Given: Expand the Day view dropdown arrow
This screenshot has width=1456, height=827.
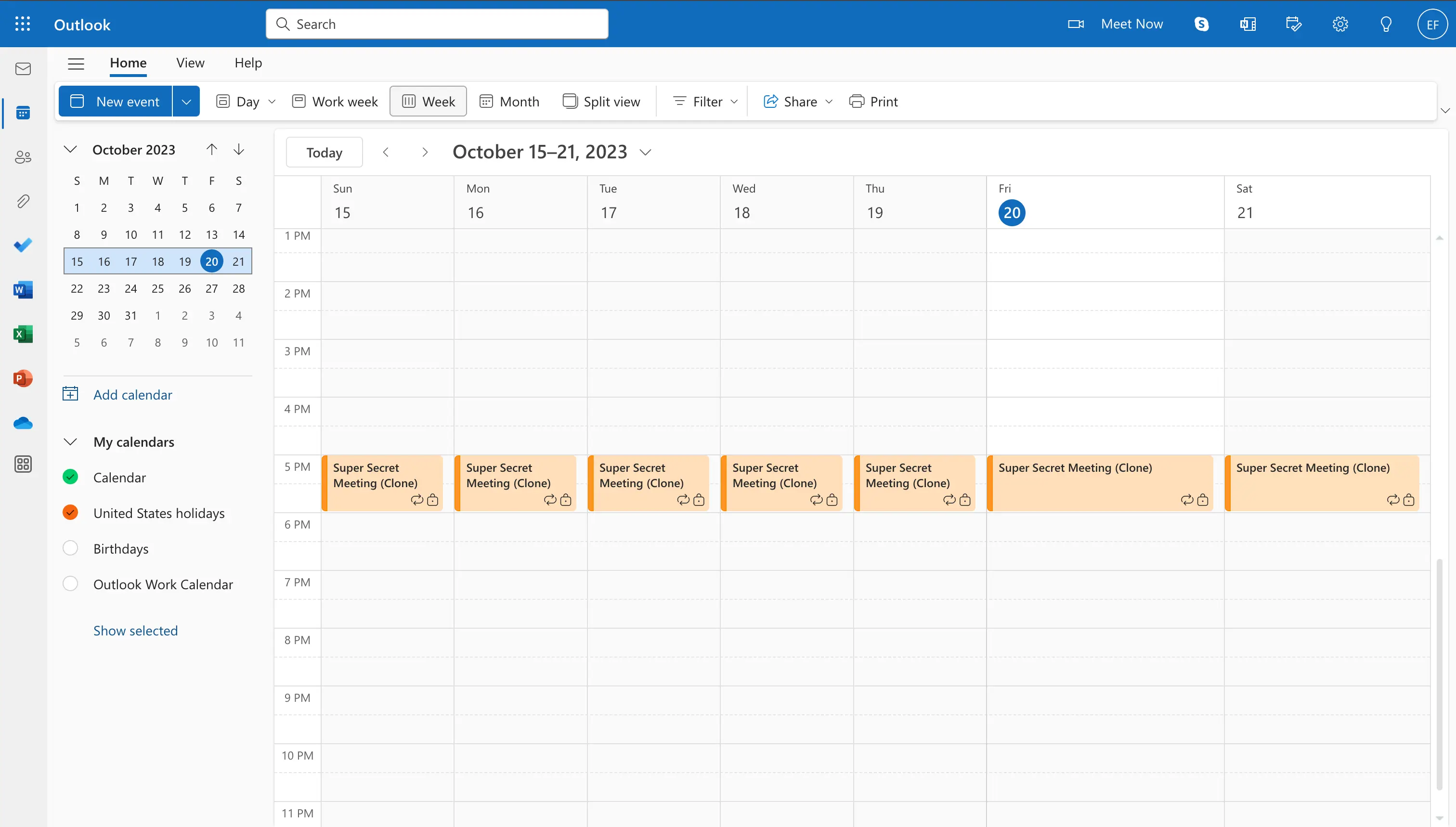Looking at the screenshot, I should pos(270,100).
